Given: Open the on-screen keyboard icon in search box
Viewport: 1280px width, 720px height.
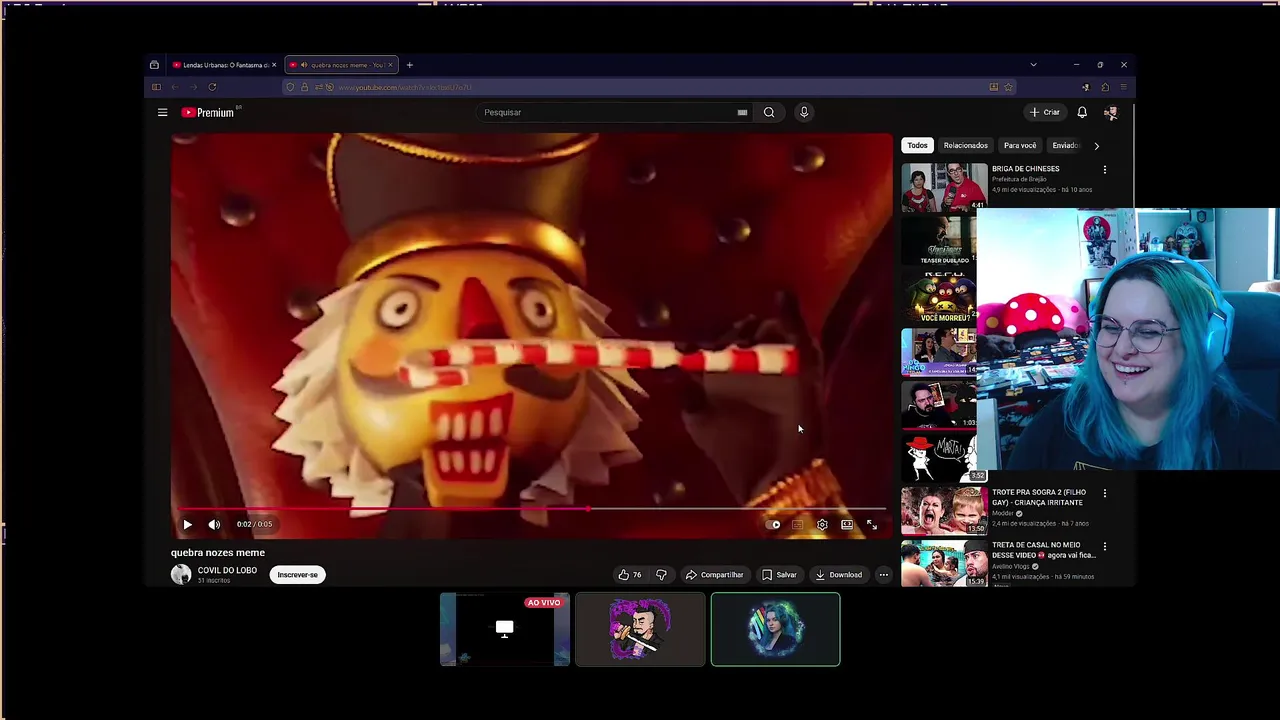Looking at the screenshot, I should point(742,113).
